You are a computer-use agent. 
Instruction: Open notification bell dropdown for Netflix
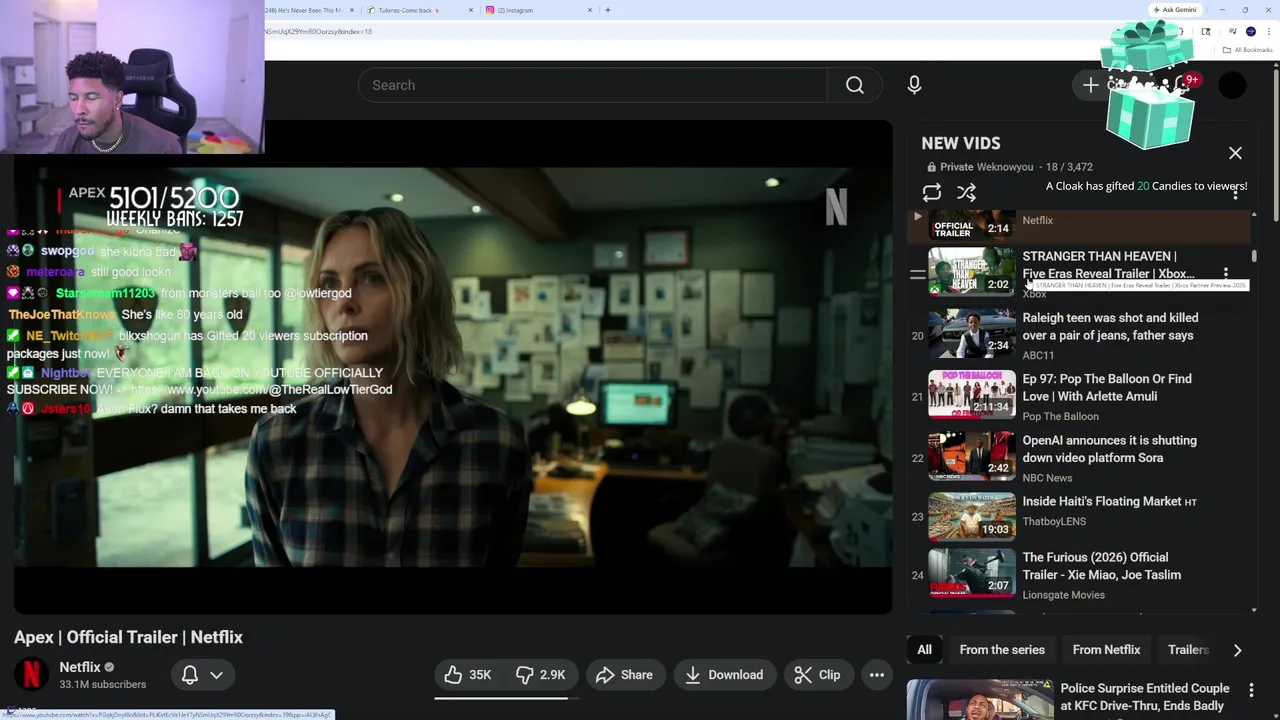[203, 675]
